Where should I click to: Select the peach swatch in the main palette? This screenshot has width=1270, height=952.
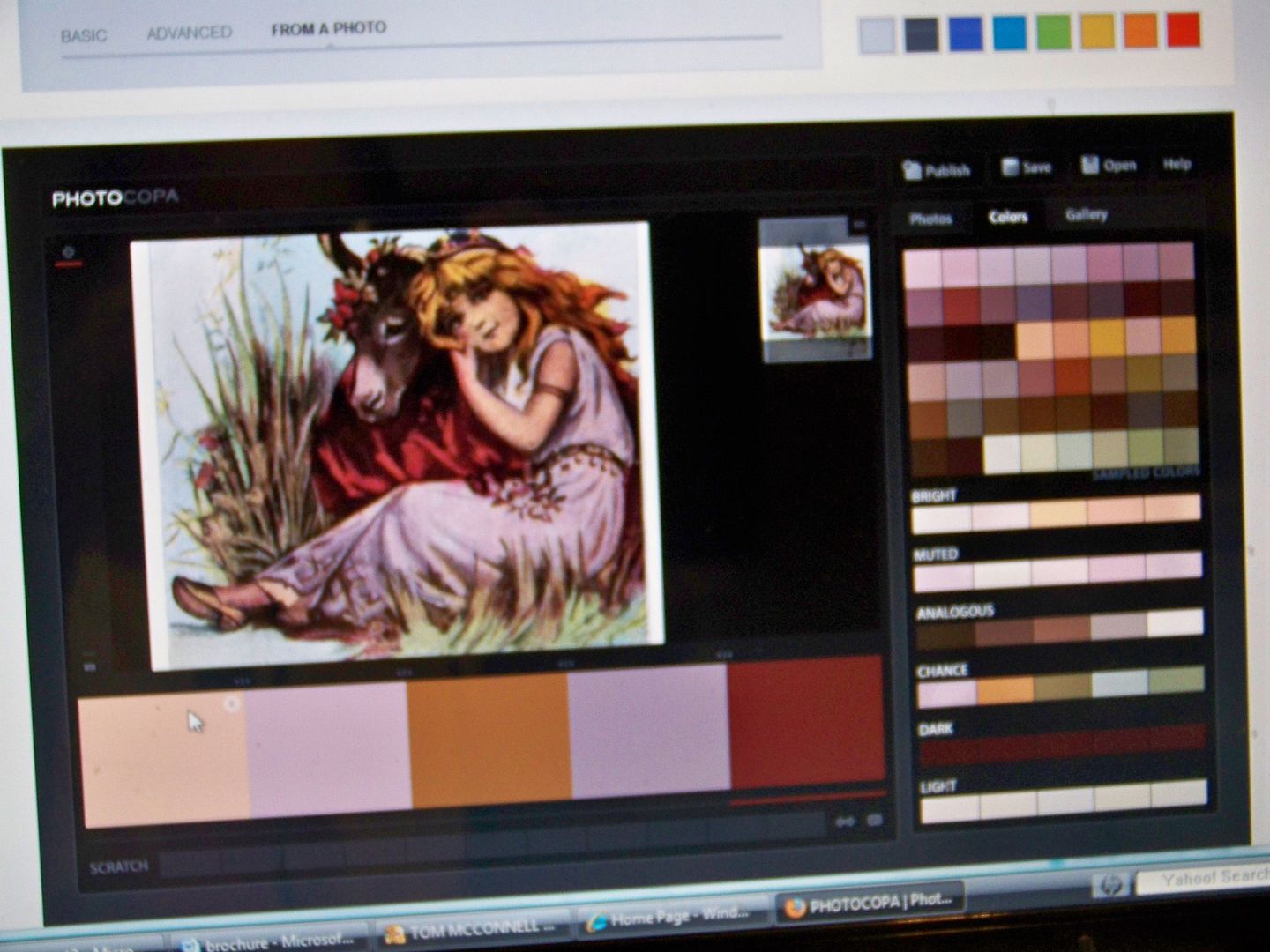pyautogui.click(x=165, y=761)
